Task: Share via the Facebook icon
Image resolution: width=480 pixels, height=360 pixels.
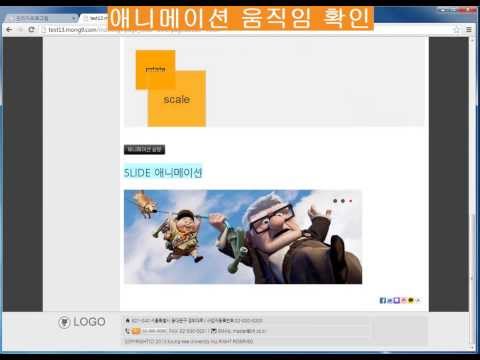Action: tap(383, 300)
